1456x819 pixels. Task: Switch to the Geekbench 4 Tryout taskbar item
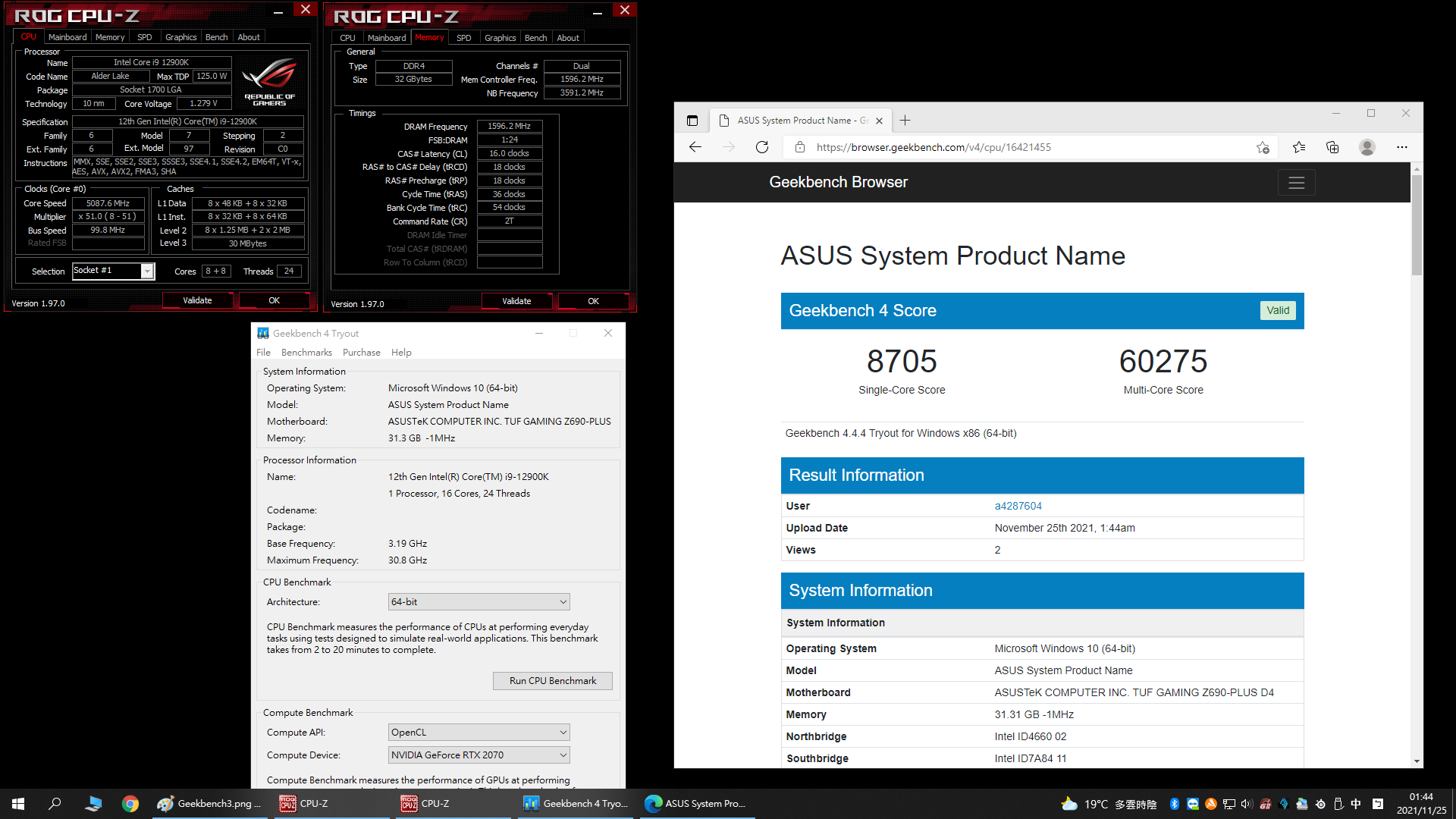click(x=576, y=804)
